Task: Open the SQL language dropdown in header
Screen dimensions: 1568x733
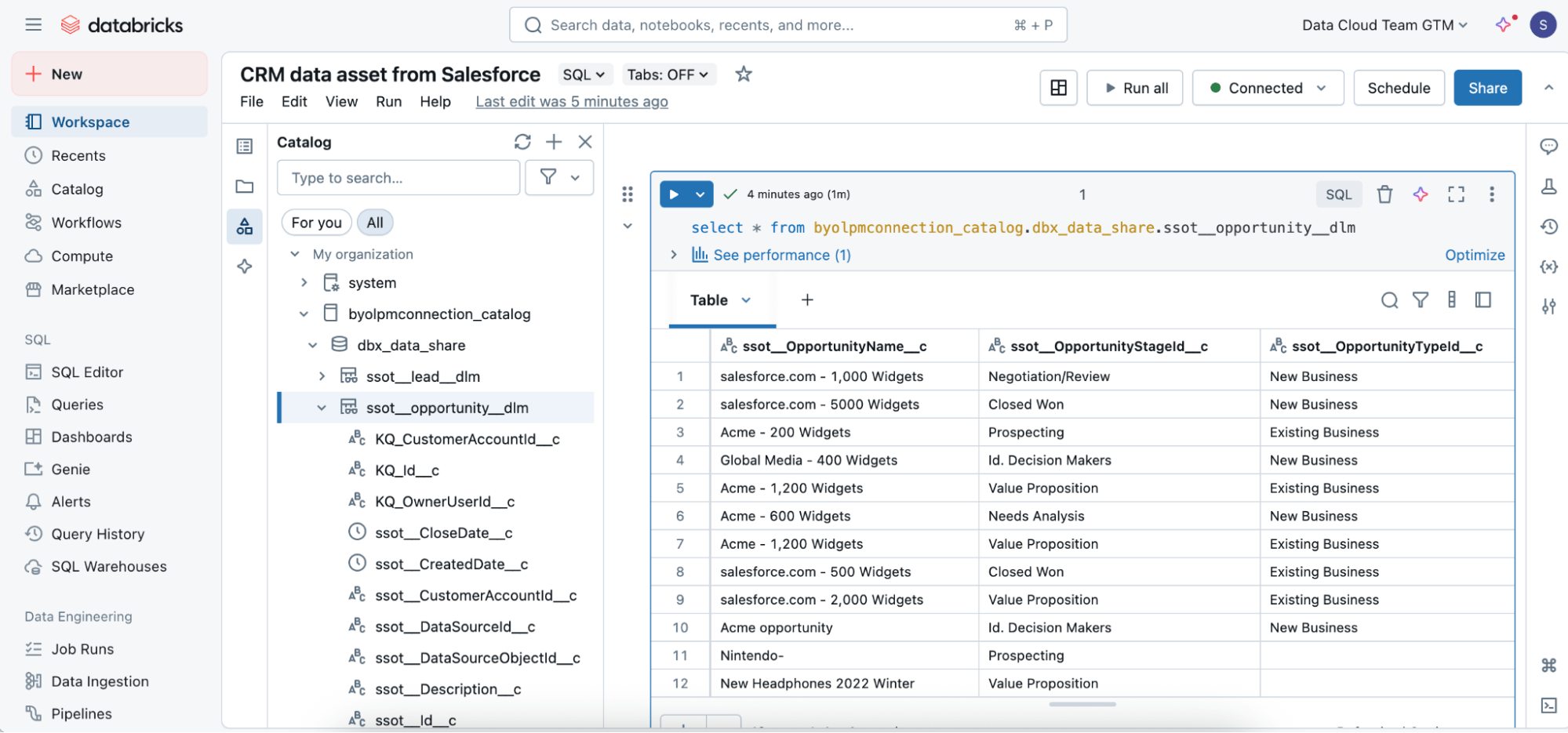Action: [x=584, y=74]
